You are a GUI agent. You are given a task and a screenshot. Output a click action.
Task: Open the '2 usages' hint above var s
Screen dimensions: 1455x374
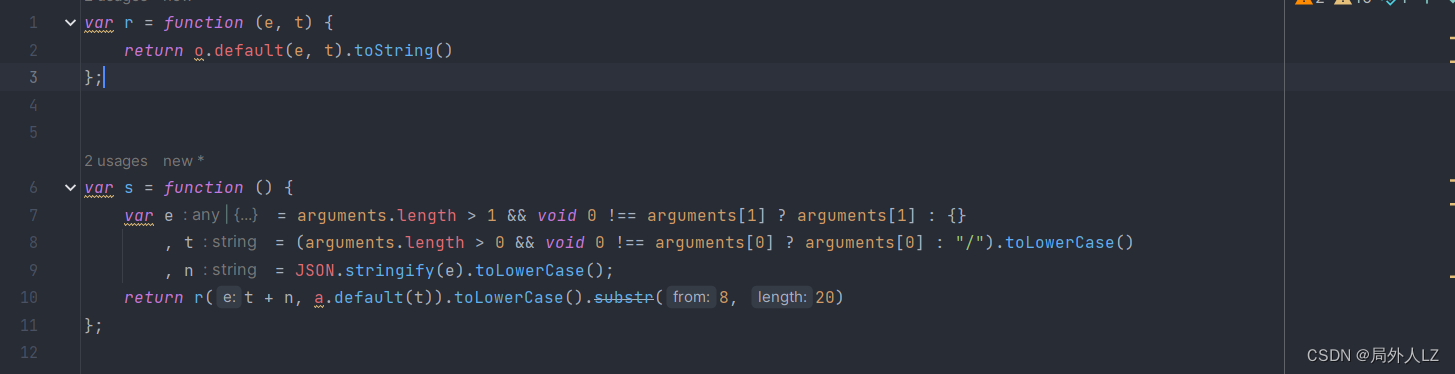[x=115, y=161]
